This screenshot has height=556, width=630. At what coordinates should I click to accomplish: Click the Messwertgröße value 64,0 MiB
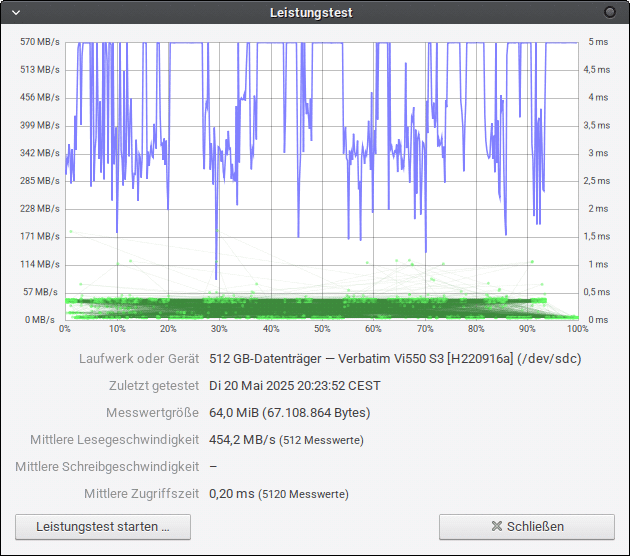click(x=290, y=413)
